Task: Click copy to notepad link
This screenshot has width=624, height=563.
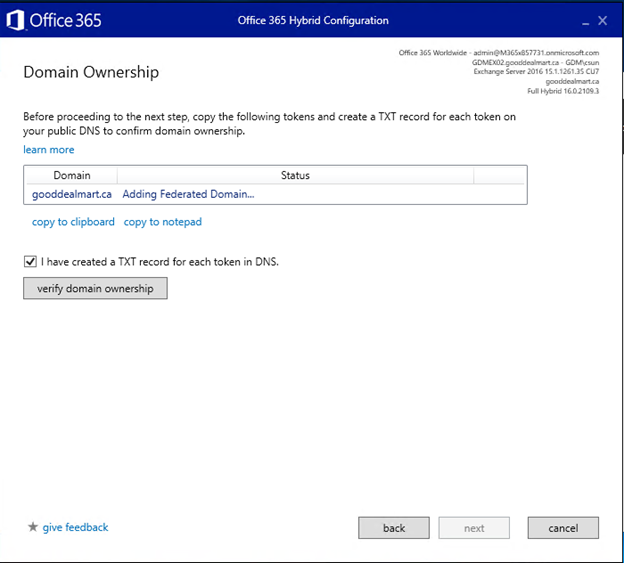Action: [x=162, y=222]
